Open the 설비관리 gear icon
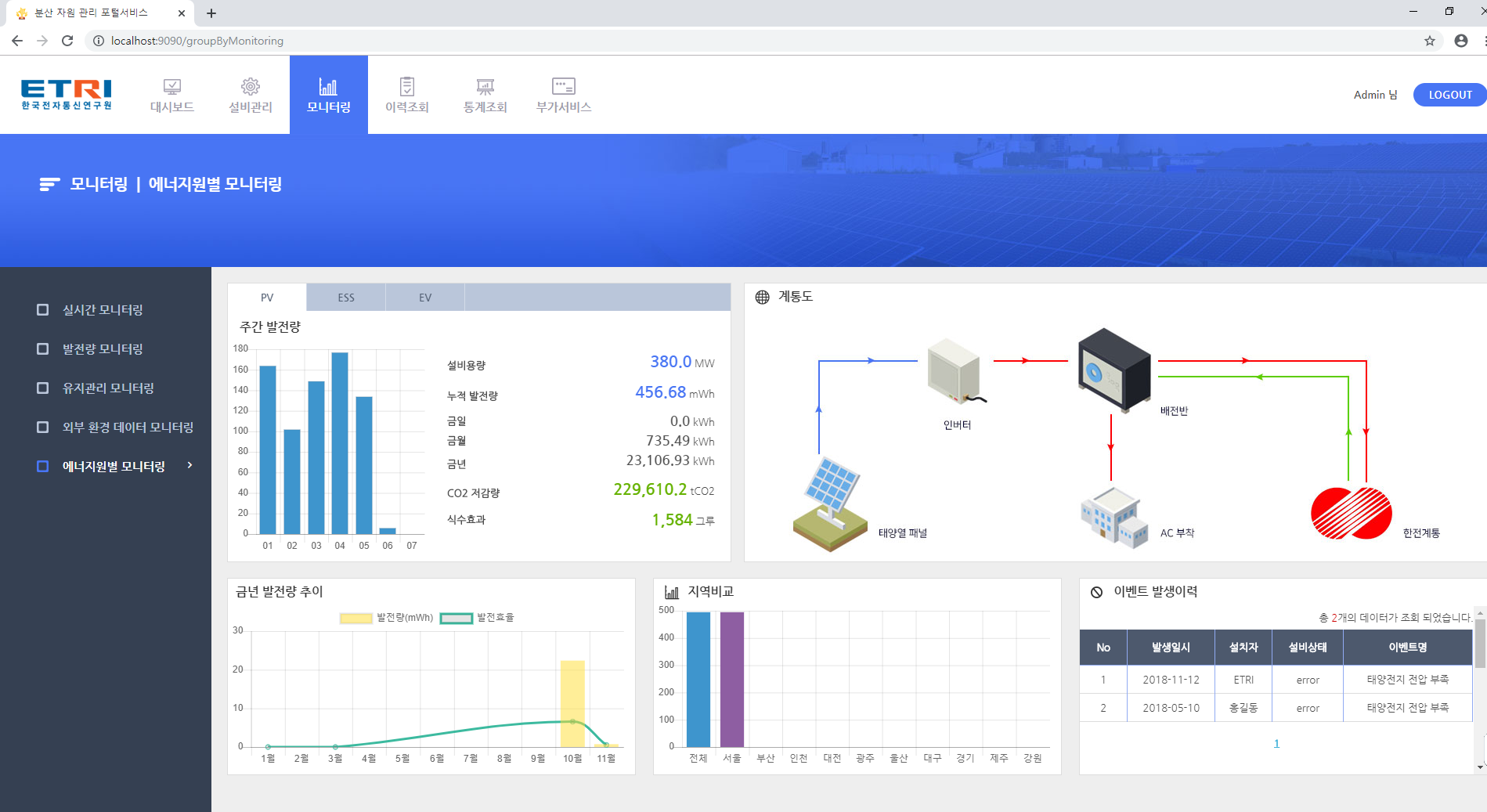The width and height of the screenshot is (1487, 812). [251, 87]
